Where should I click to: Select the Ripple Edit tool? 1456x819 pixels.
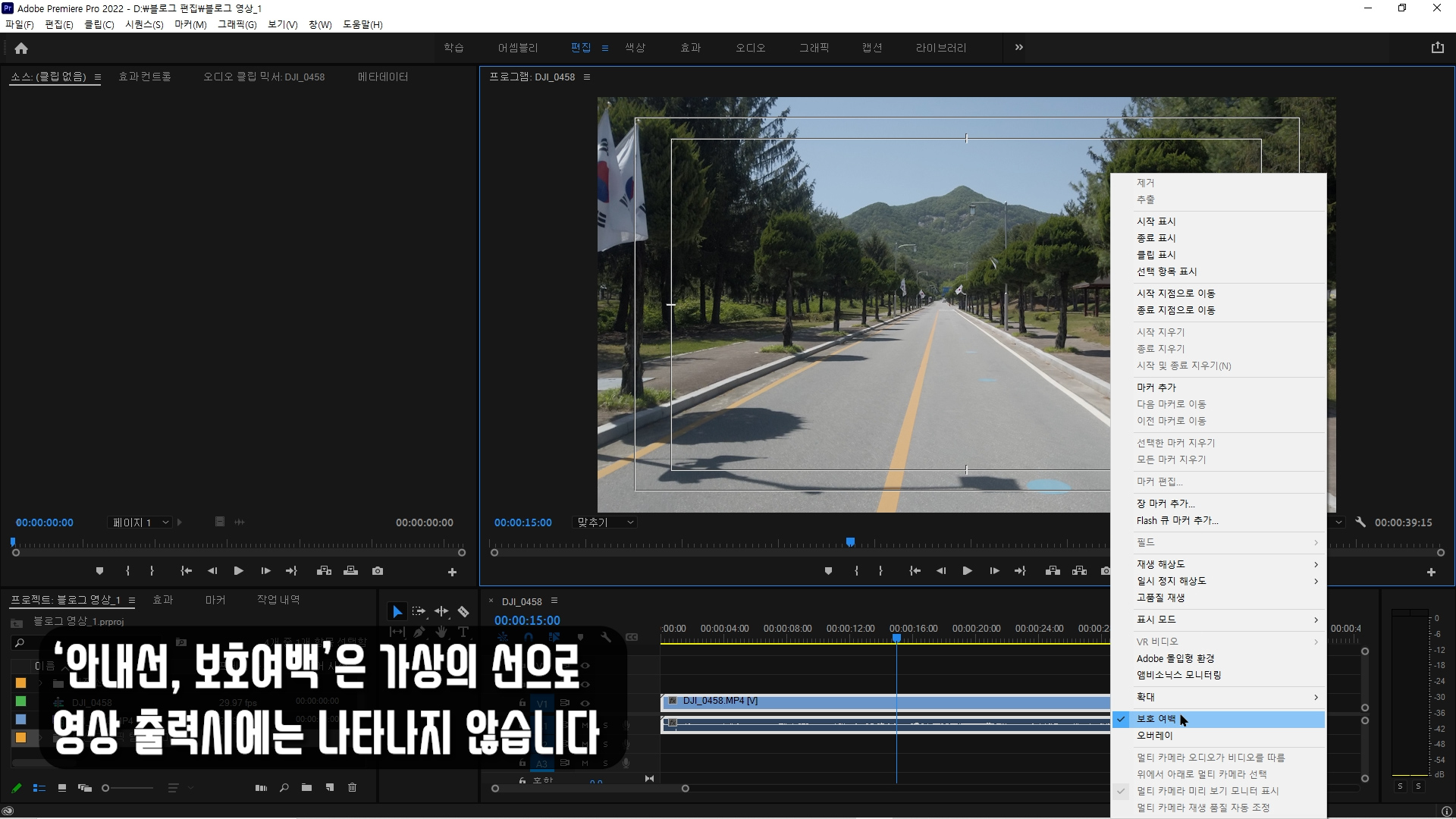point(441,612)
